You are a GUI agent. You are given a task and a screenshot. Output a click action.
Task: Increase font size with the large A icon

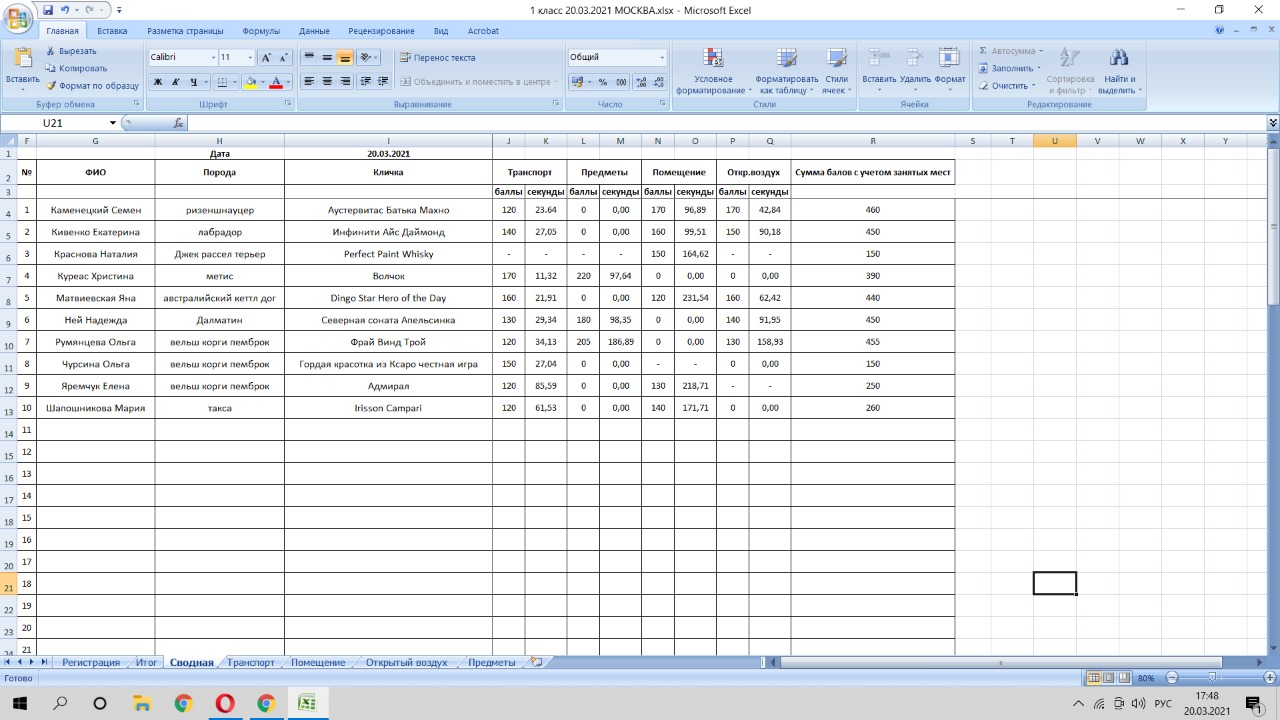(x=266, y=58)
